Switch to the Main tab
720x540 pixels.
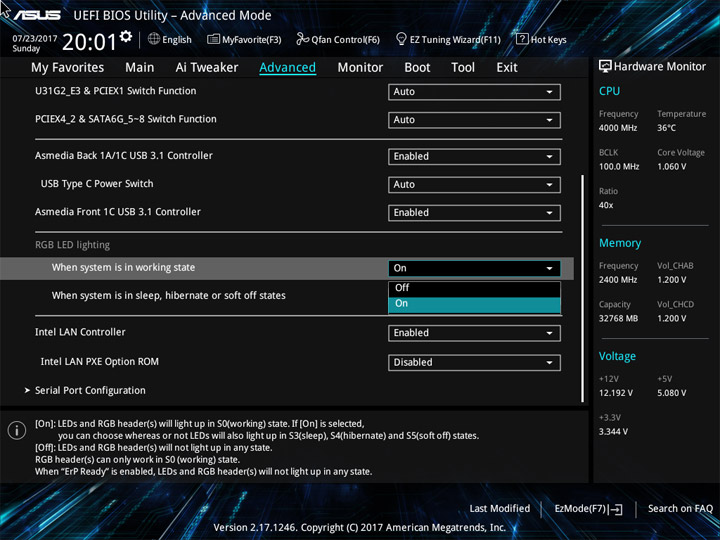140,68
